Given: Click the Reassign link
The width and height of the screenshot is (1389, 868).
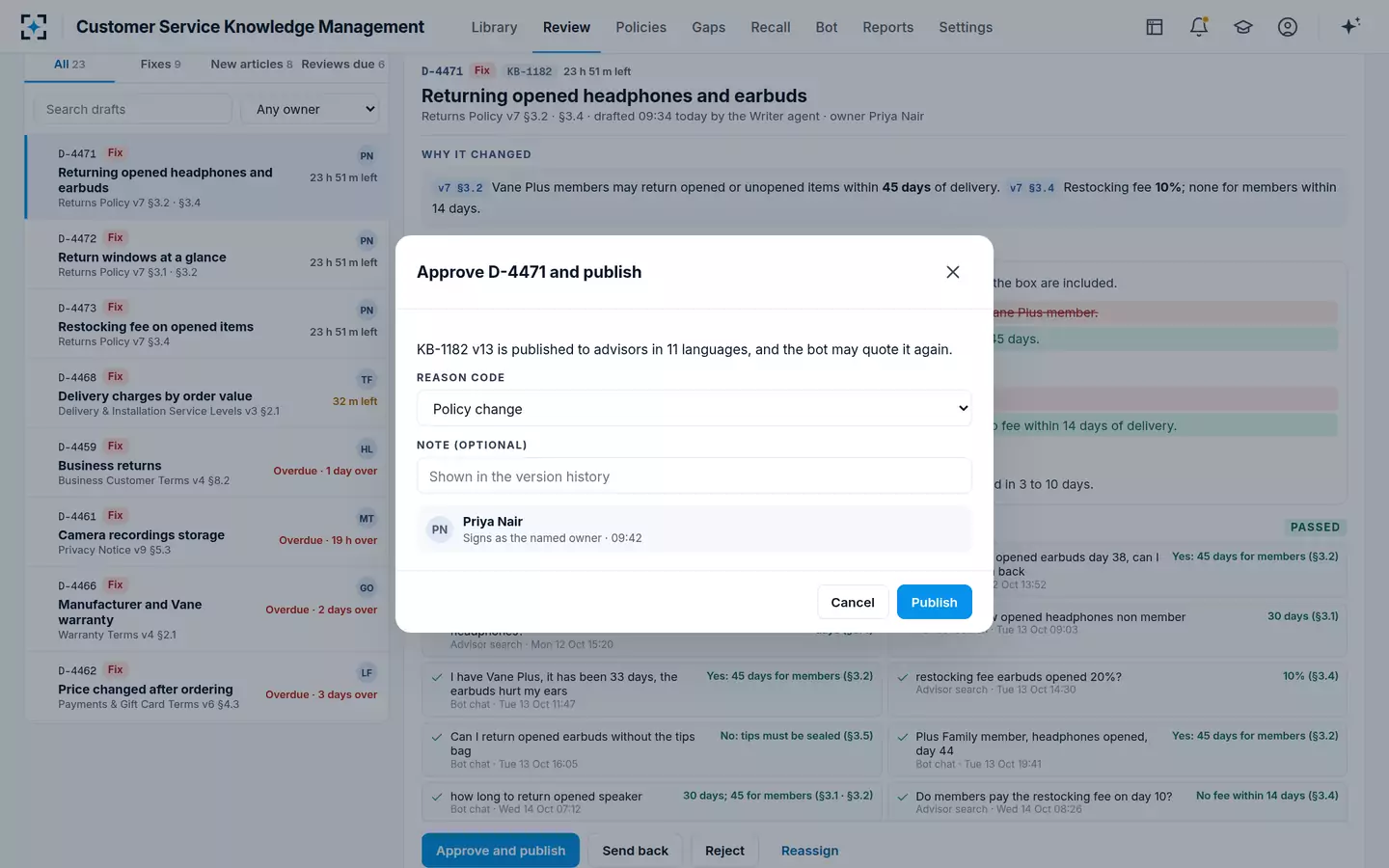Looking at the screenshot, I should [810, 851].
